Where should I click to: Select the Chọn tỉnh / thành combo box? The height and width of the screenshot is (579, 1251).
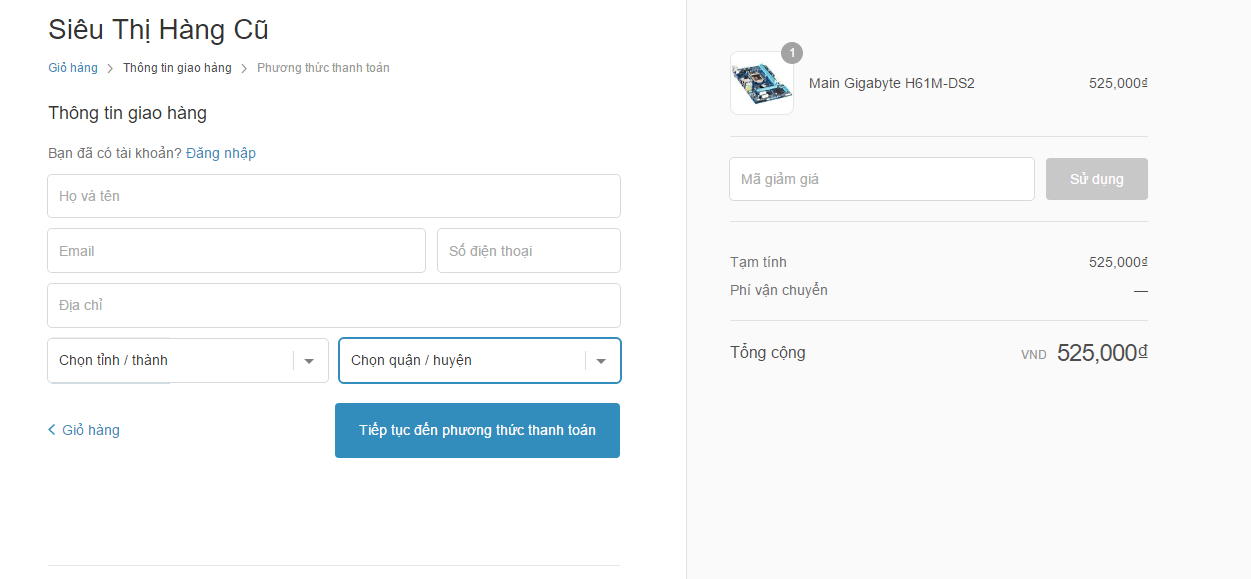pos(188,361)
